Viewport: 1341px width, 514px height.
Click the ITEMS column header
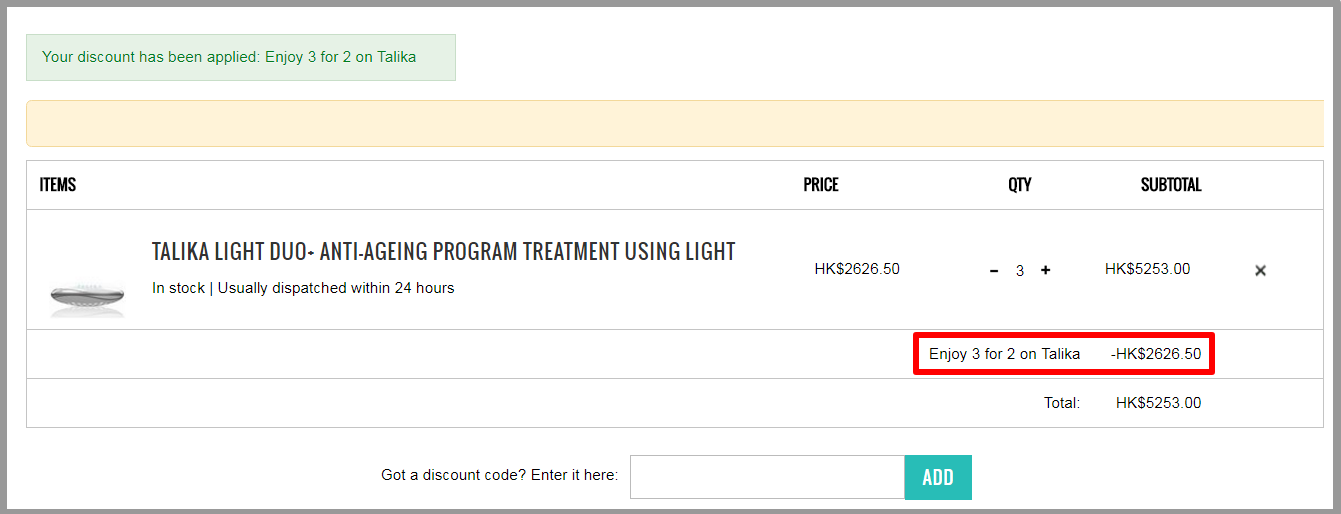coord(58,185)
